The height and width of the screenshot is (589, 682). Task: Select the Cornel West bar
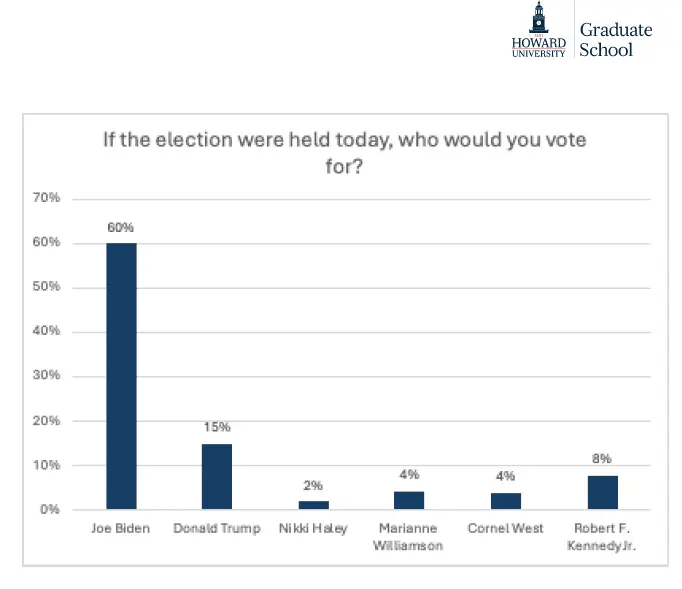[x=505, y=501]
